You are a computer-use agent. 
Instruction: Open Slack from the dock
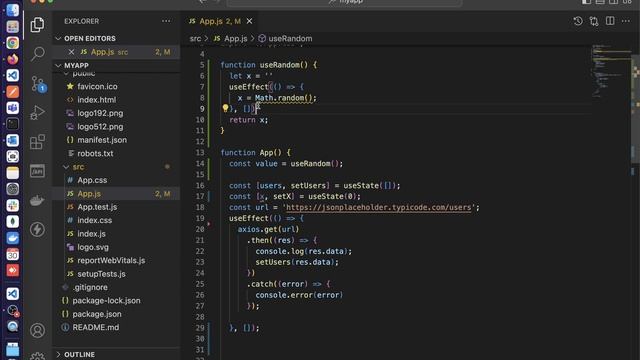pyautogui.click(x=12, y=205)
